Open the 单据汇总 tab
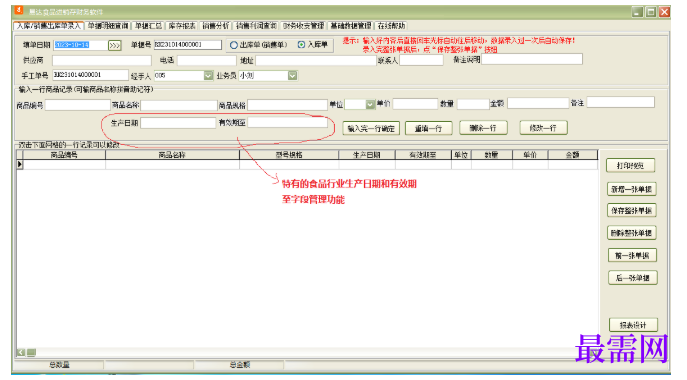The width and height of the screenshot is (687, 380). (148, 26)
